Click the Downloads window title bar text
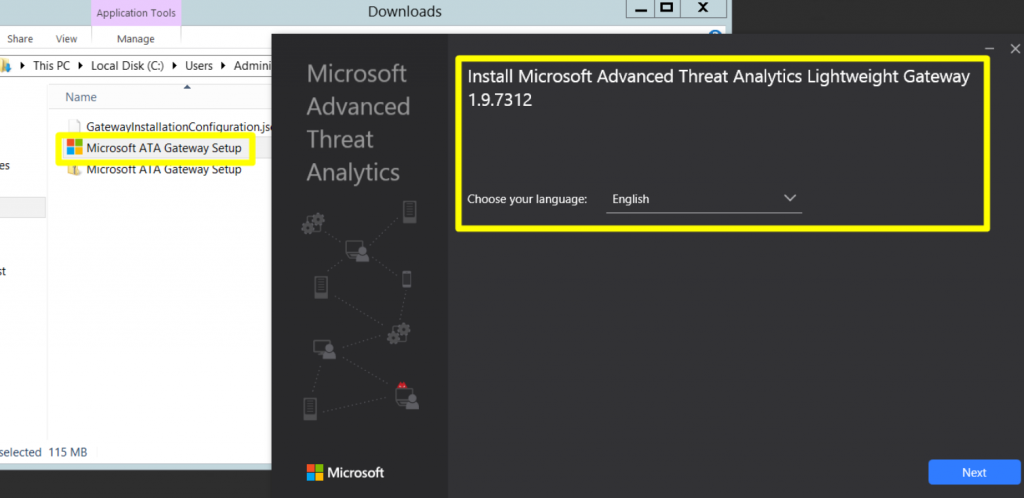 point(405,12)
